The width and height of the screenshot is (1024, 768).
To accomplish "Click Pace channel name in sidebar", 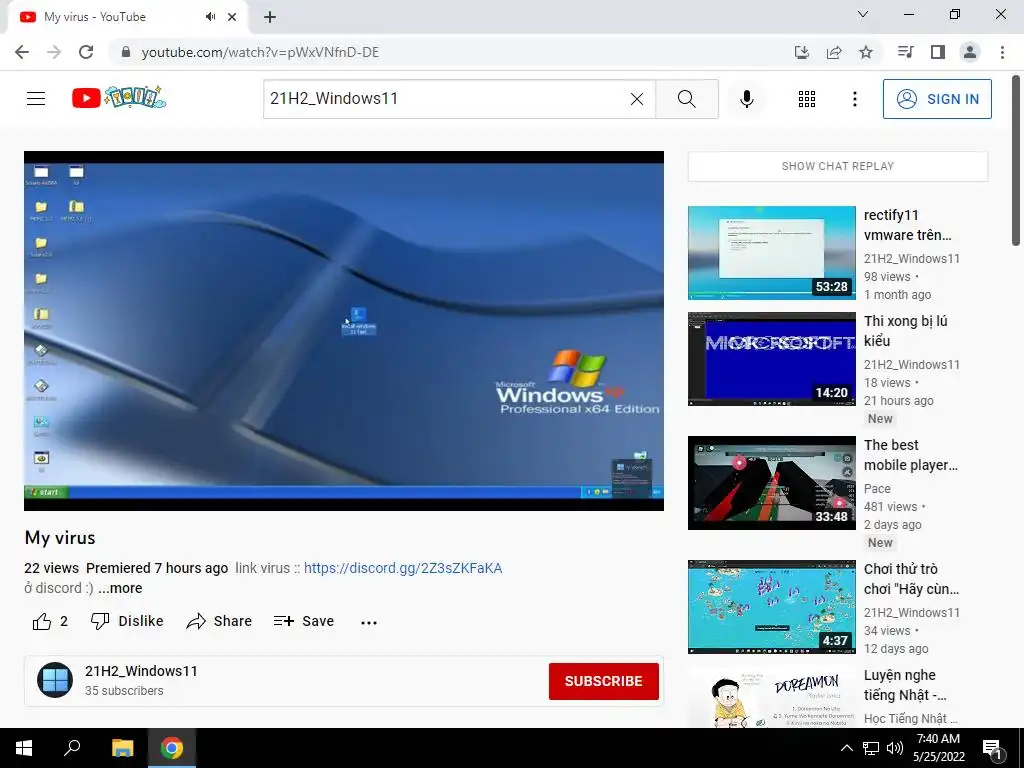I will pos(877,488).
